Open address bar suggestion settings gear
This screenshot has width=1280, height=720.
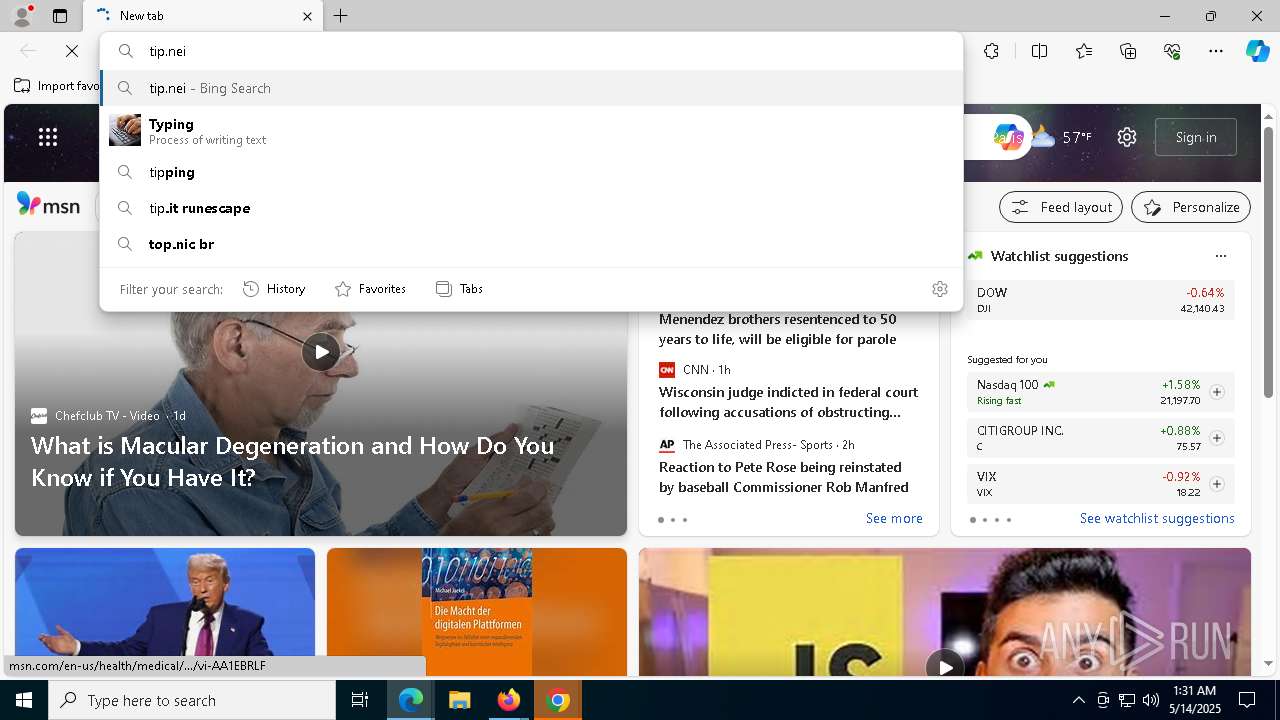pos(939,289)
